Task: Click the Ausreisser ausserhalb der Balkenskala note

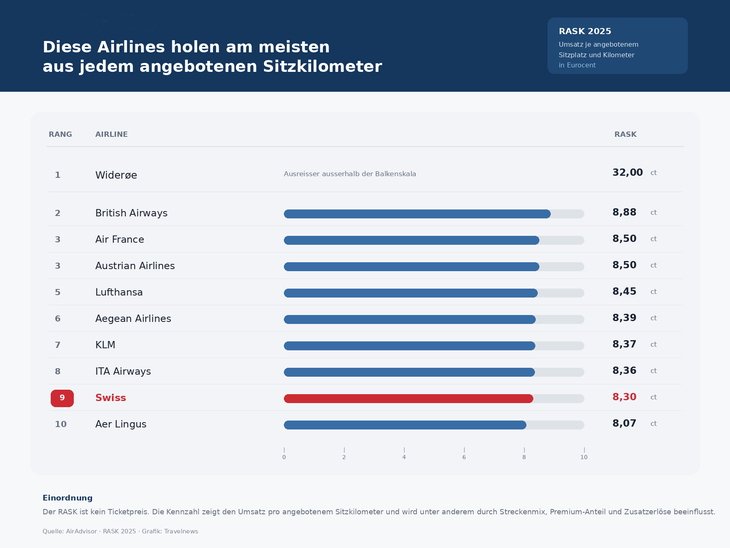Action: [350, 174]
